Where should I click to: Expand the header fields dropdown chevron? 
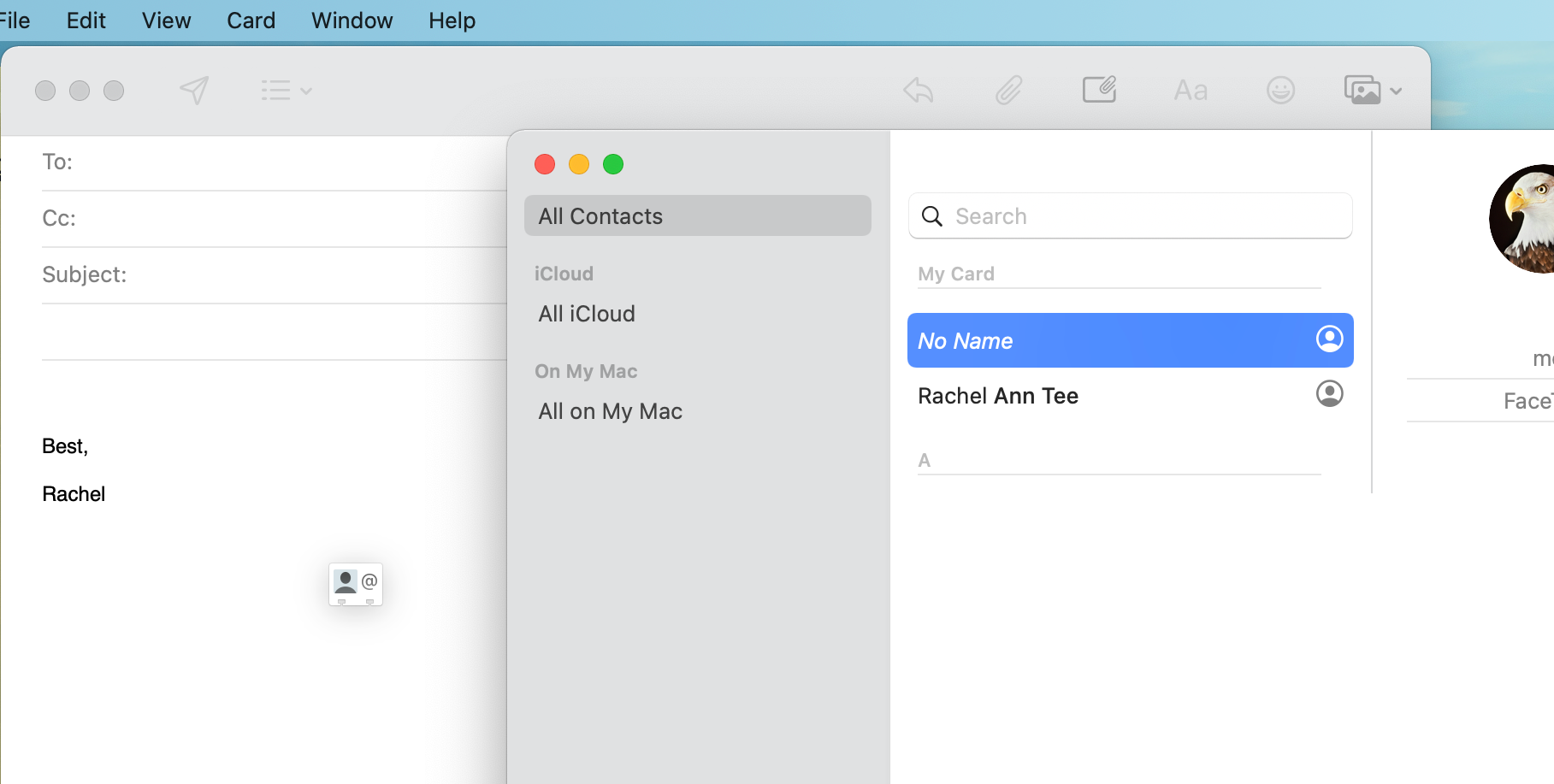tap(307, 91)
